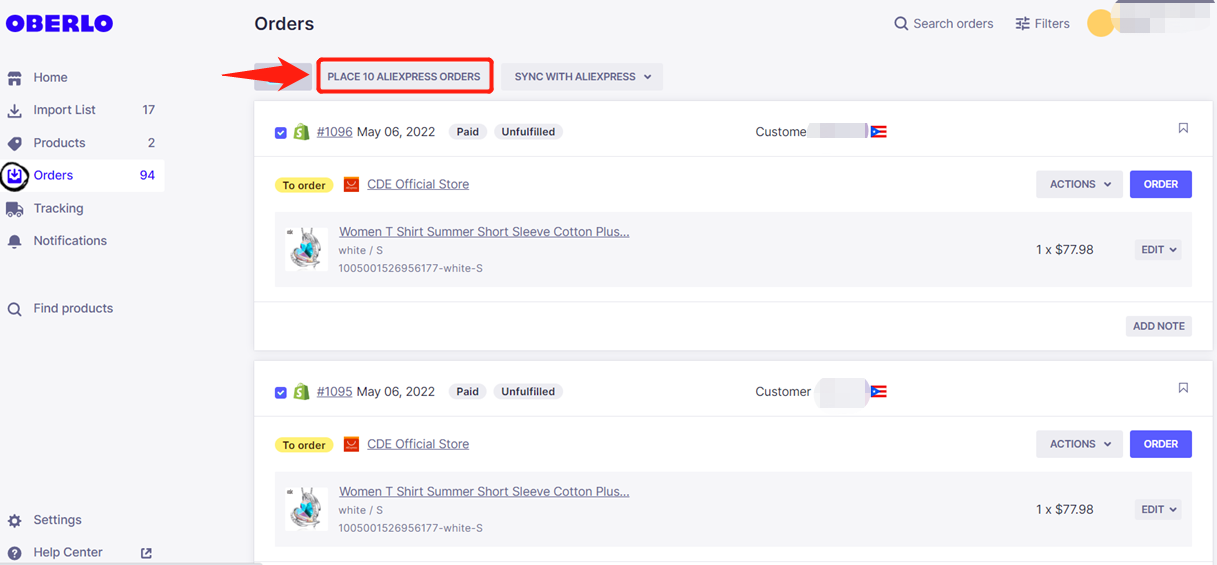Image resolution: width=1217 pixels, height=565 pixels.
Task: Click Add Note on order #1096
Action: point(1158,326)
